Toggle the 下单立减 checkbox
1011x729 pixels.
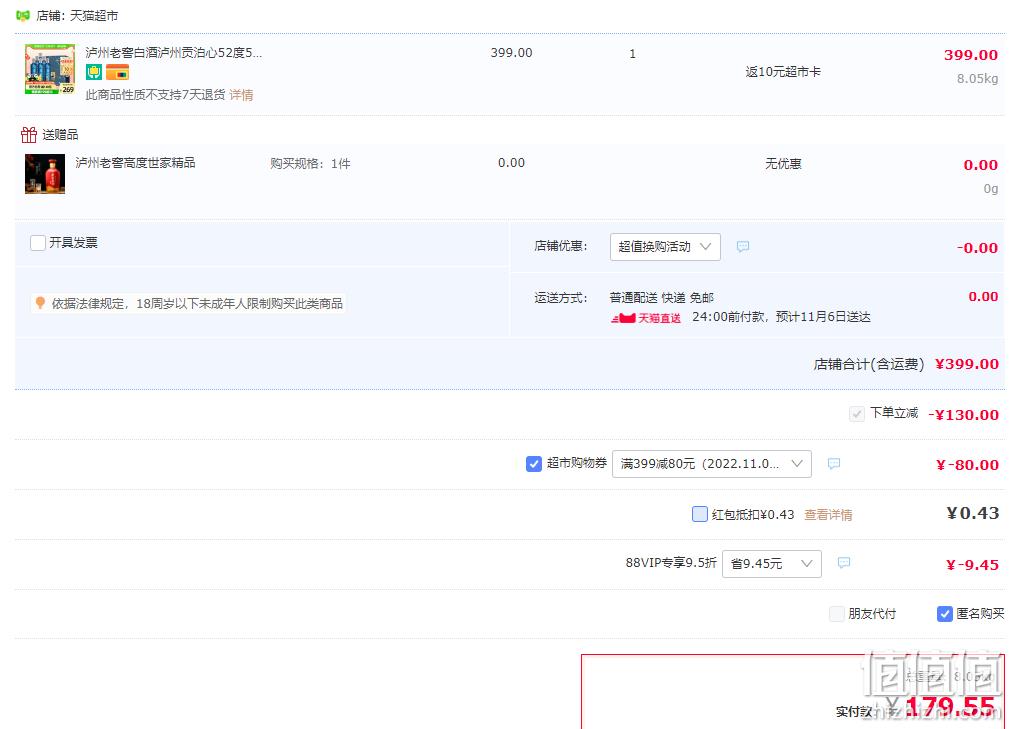point(856,414)
